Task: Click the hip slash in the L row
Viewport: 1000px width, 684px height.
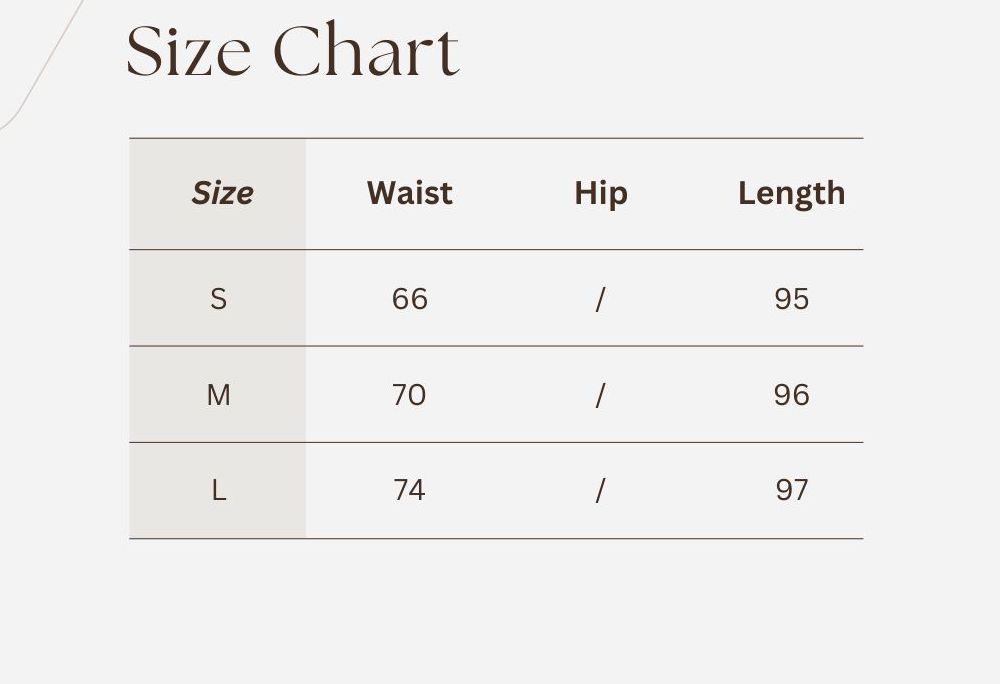Action: tap(600, 490)
